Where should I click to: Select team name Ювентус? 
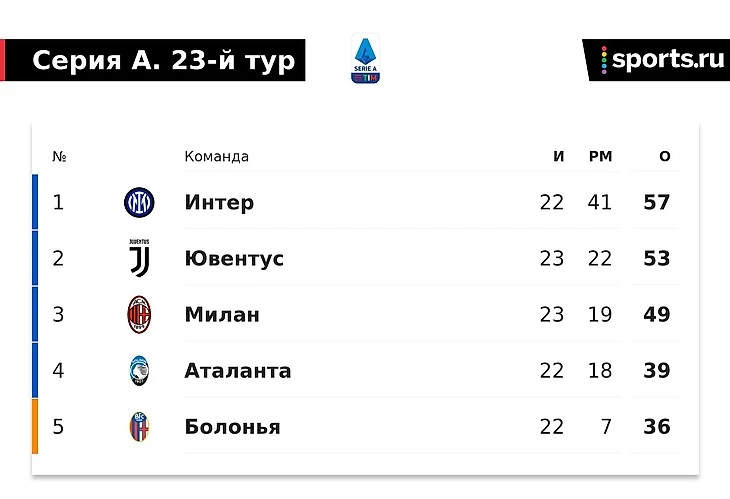[x=234, y=259]
